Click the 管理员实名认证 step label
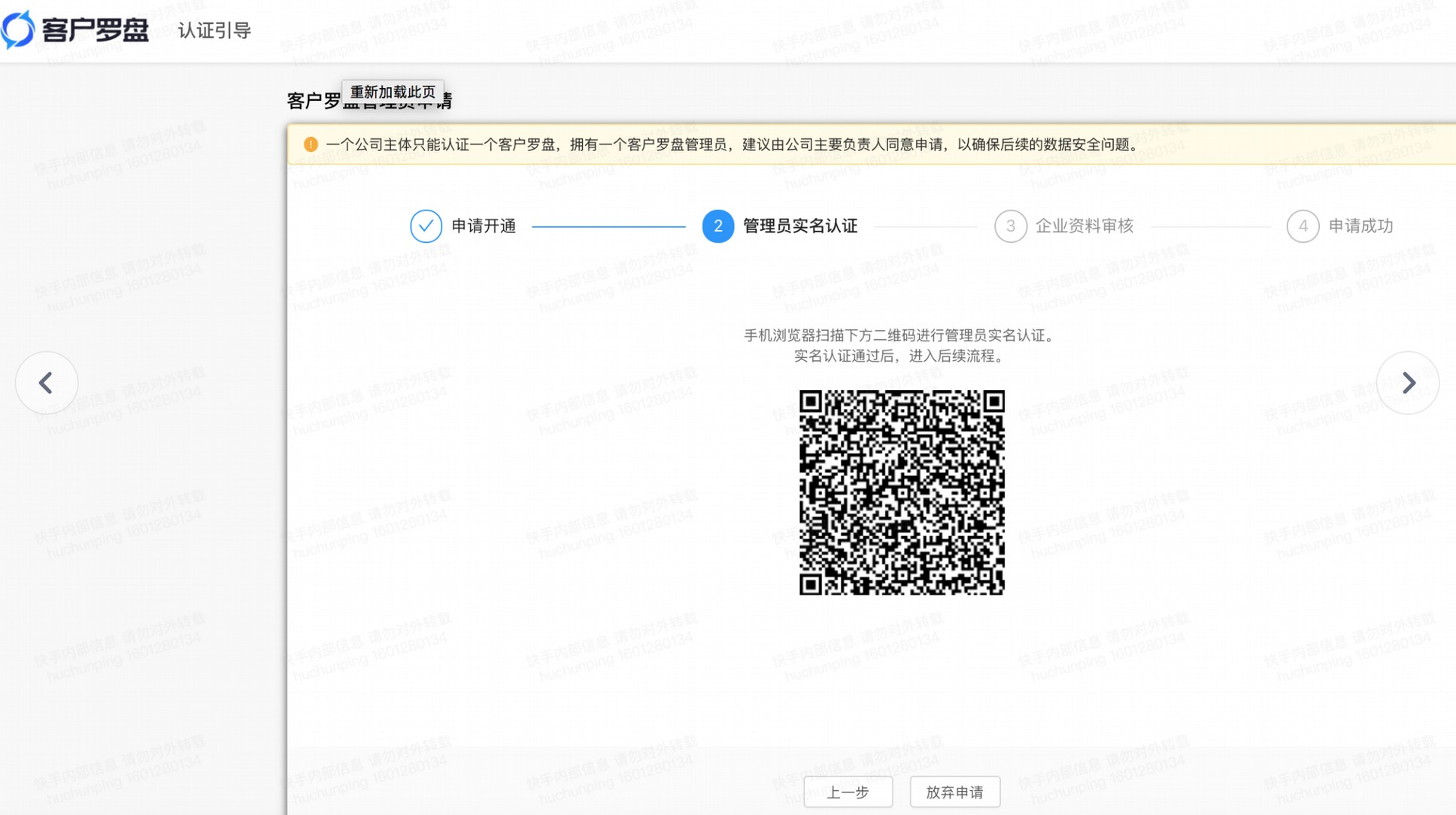This screenshot has width=1456, height=815. click(799, 226)
